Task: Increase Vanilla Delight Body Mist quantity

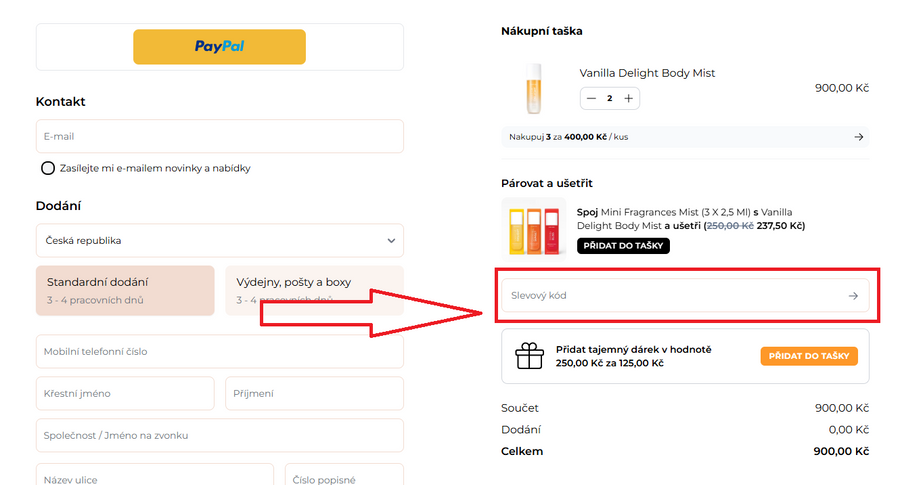Action: tap(628, 98)
